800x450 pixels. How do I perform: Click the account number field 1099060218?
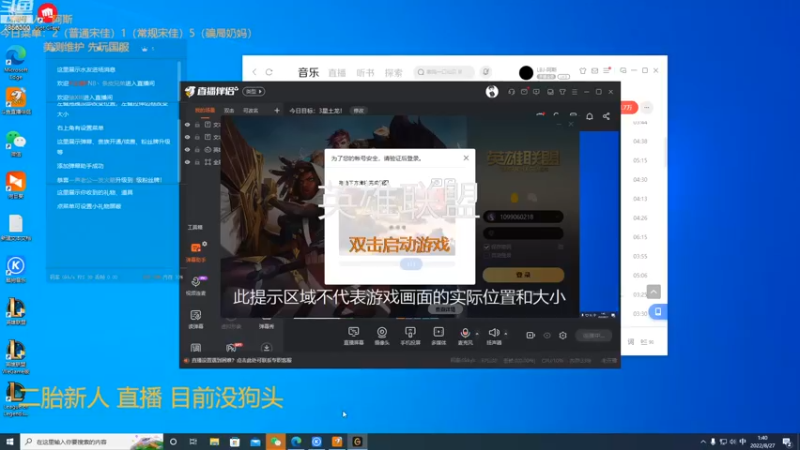[523, 217]
